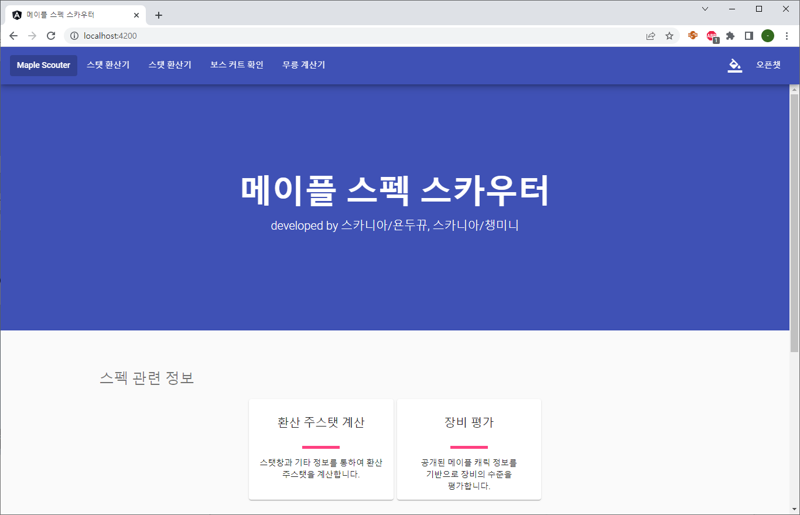Click the 오픈챗 link
The image size is (800, 515).
[x=768, y=65]
